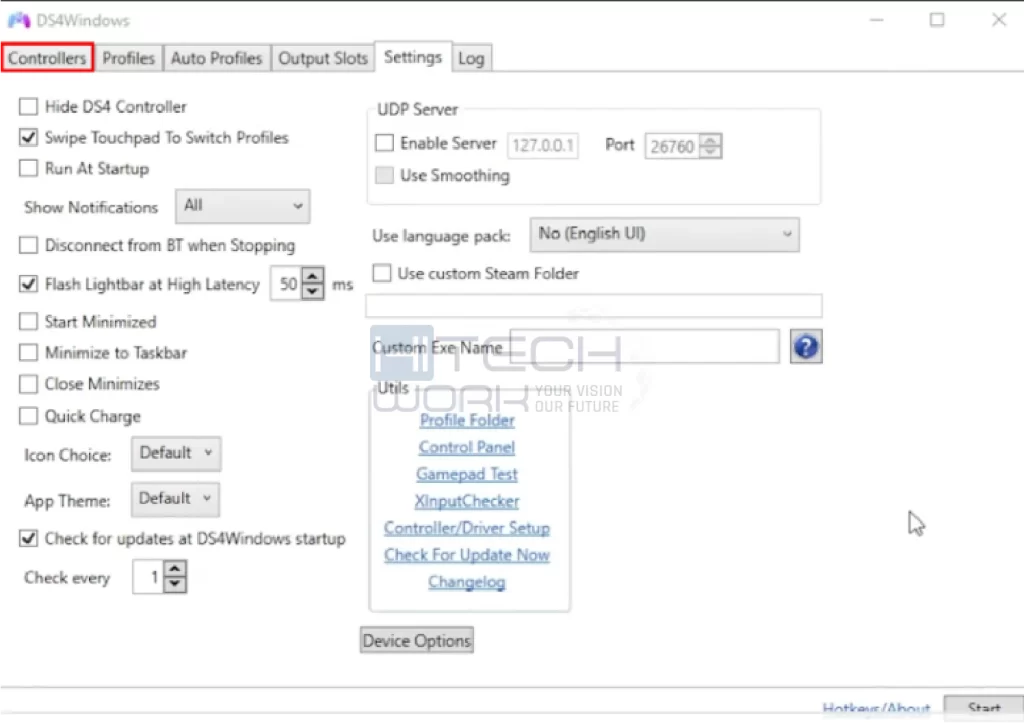The height and width of the screenshot is (723, 1024).
Task: Open the Profiles tab
Action: click(x=129, y=58)
